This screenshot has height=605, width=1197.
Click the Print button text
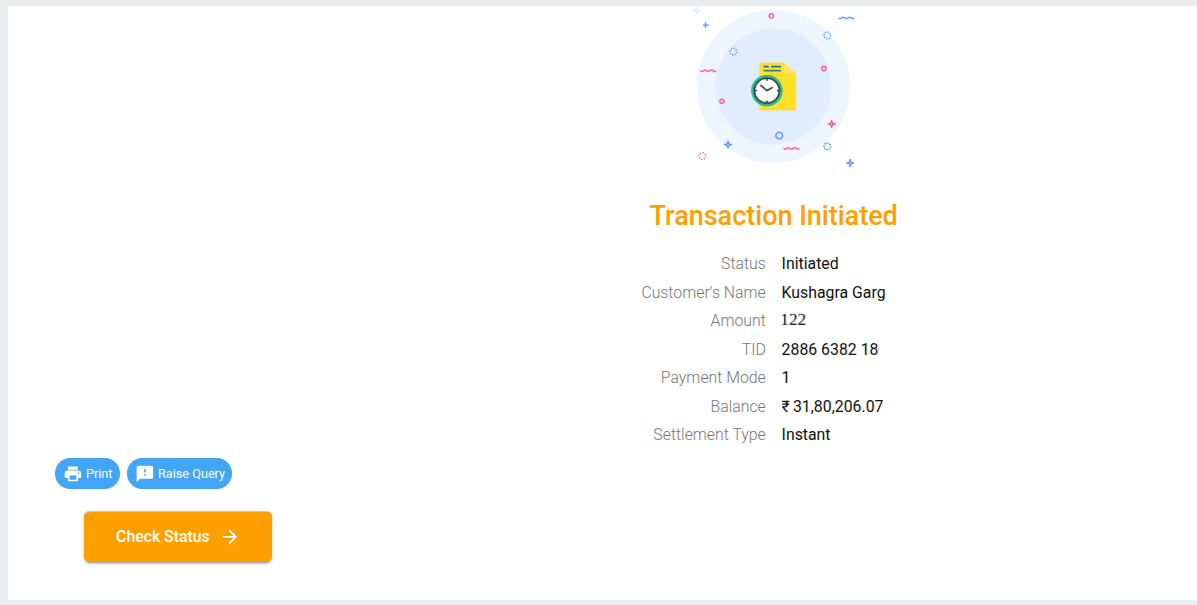[99, 474]
